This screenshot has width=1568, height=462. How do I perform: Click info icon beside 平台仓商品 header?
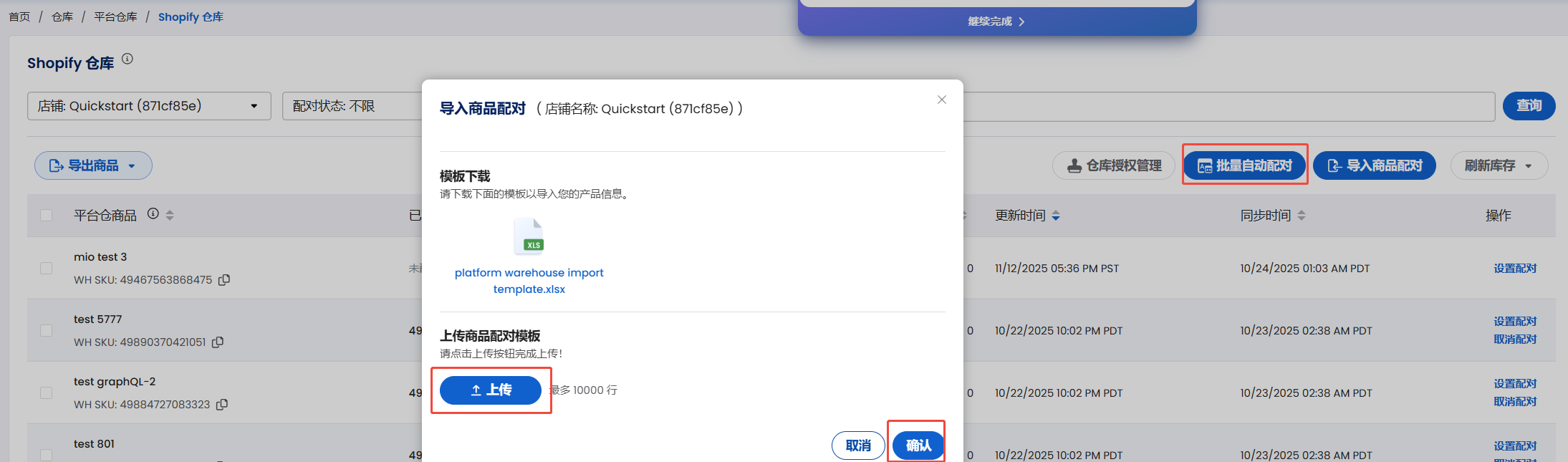[153, 213]
